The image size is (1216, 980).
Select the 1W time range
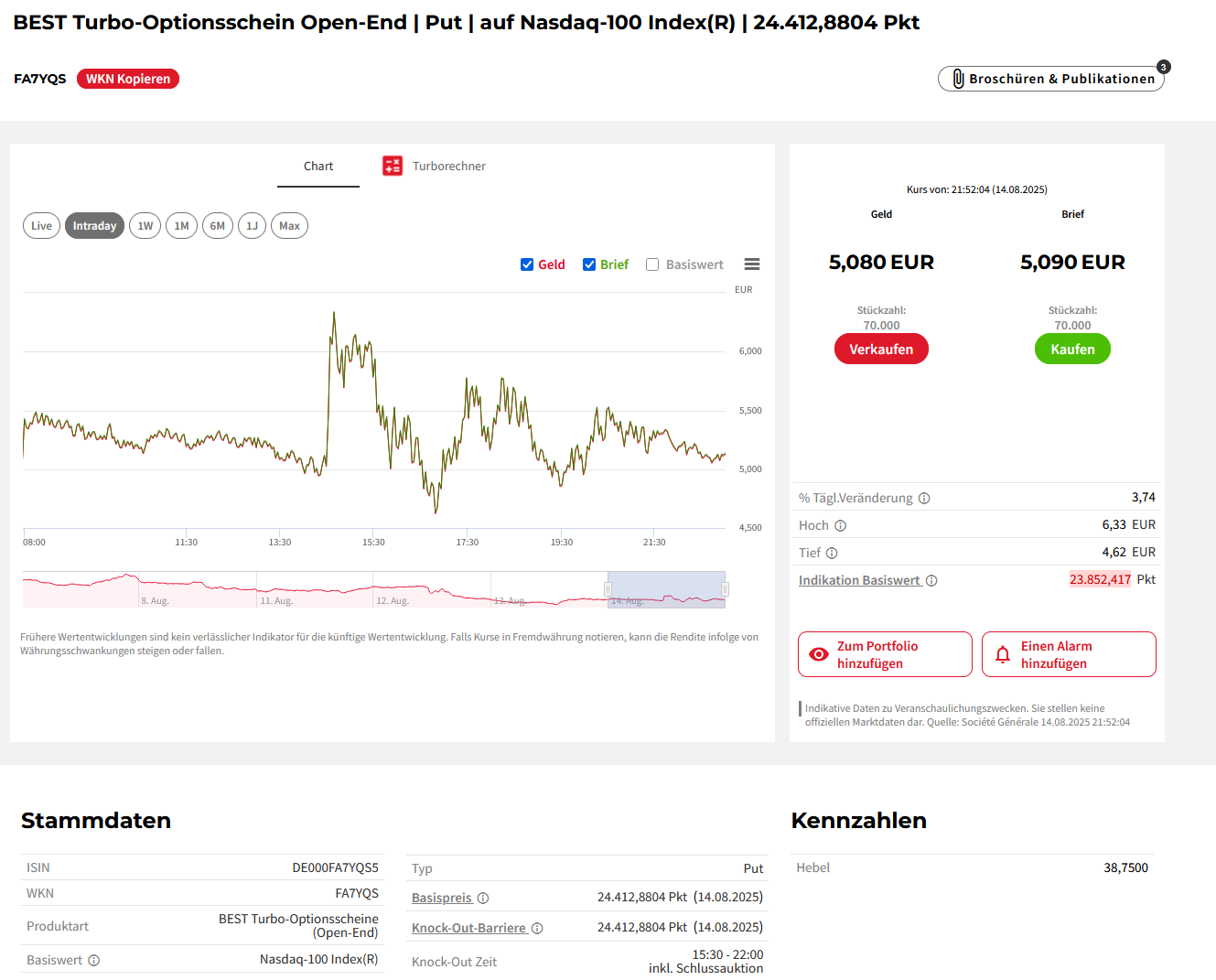point(145,226)
